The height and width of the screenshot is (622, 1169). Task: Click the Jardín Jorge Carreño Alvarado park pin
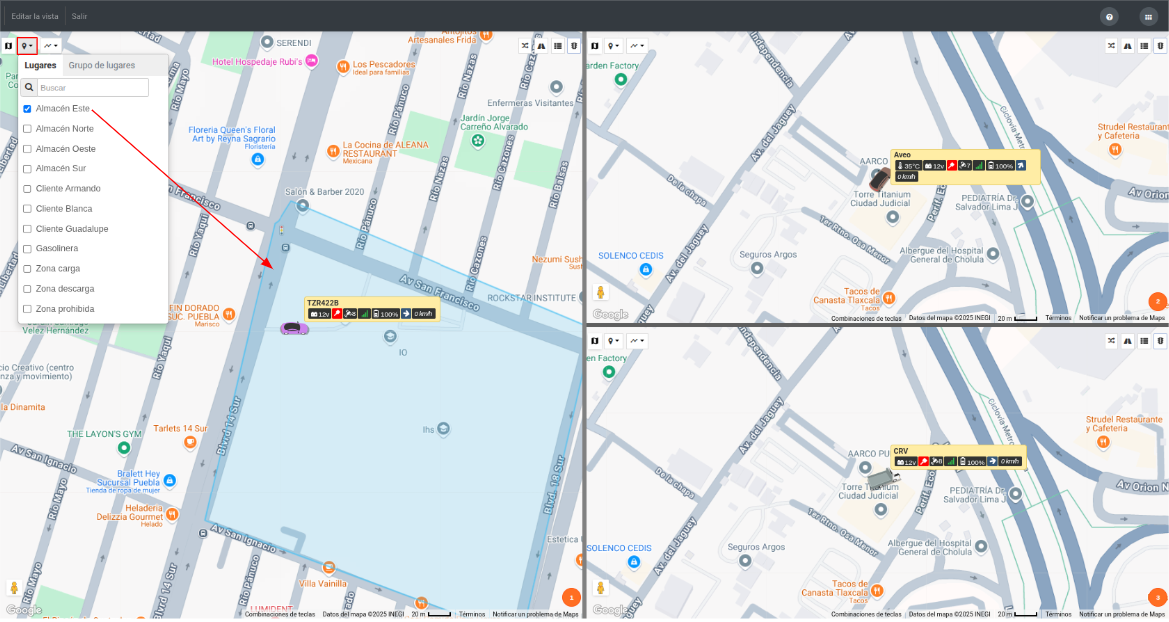coord(478,140)
